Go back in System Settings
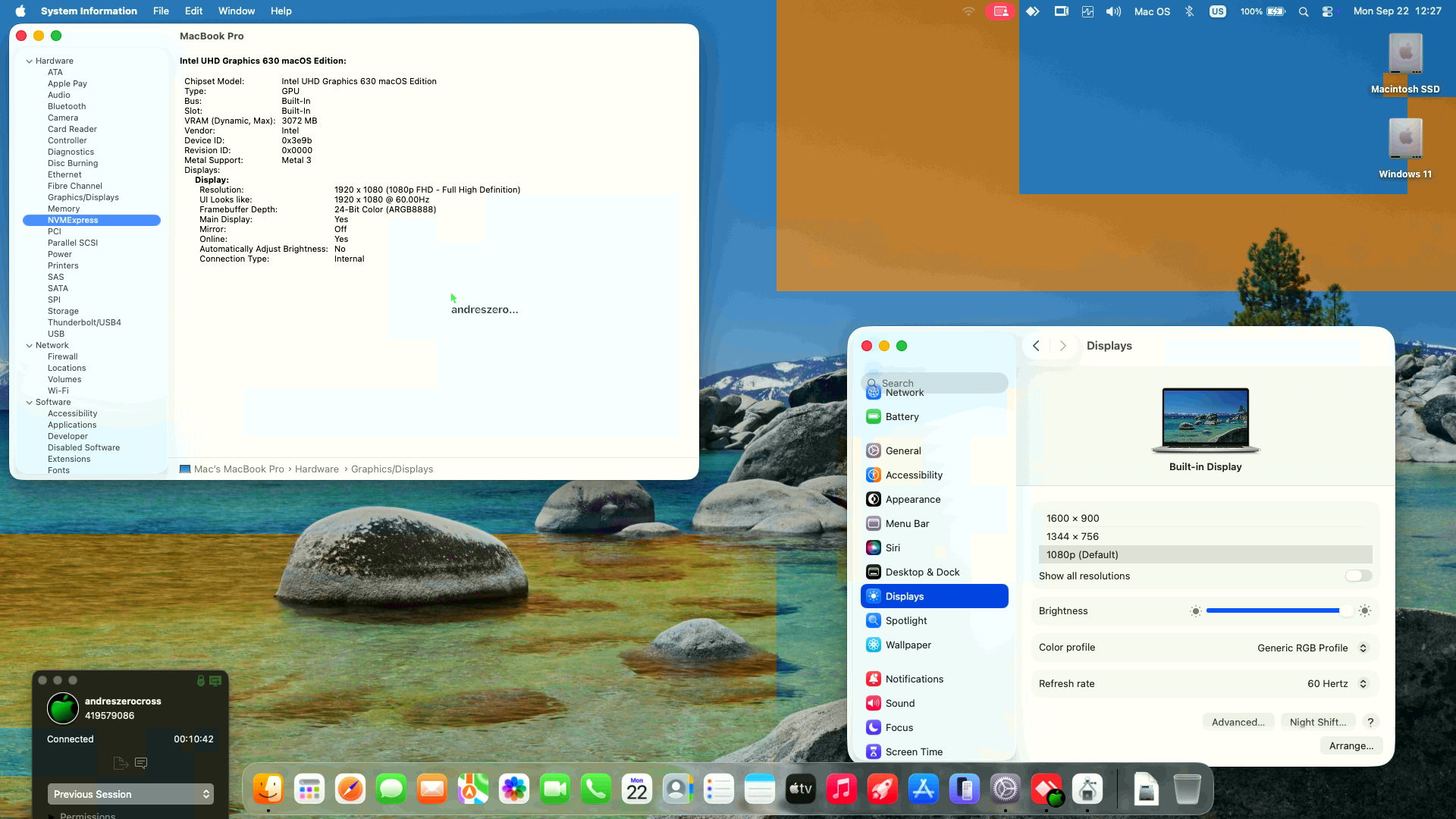Image resolution: width=1456 pixels, height=819 pixels. tap(1036, 346)
